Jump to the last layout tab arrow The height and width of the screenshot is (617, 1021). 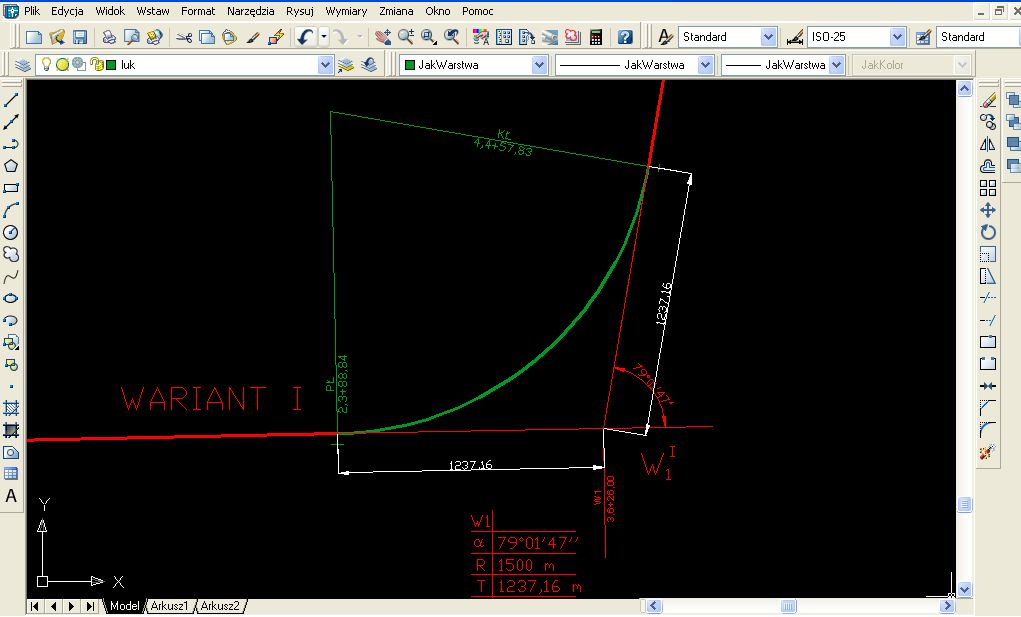[x=90, y=607]
